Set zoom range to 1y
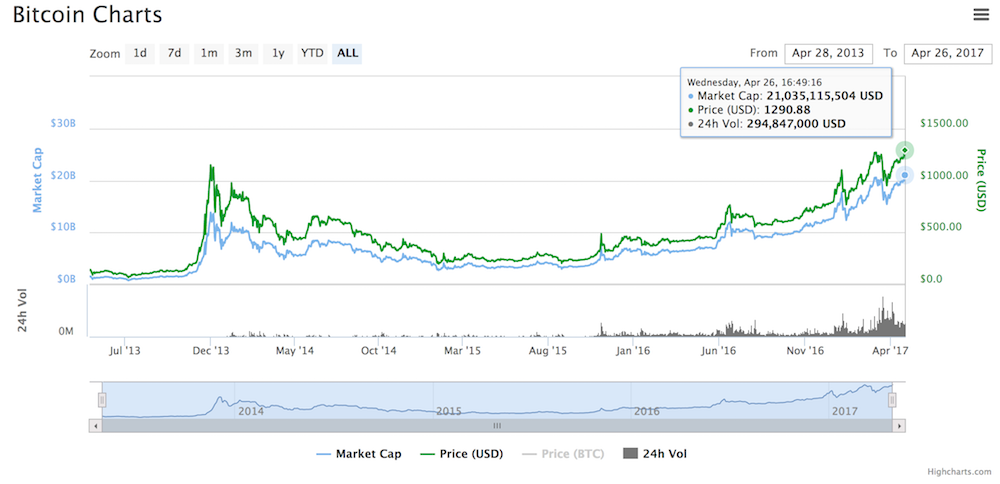 (278, 54)
